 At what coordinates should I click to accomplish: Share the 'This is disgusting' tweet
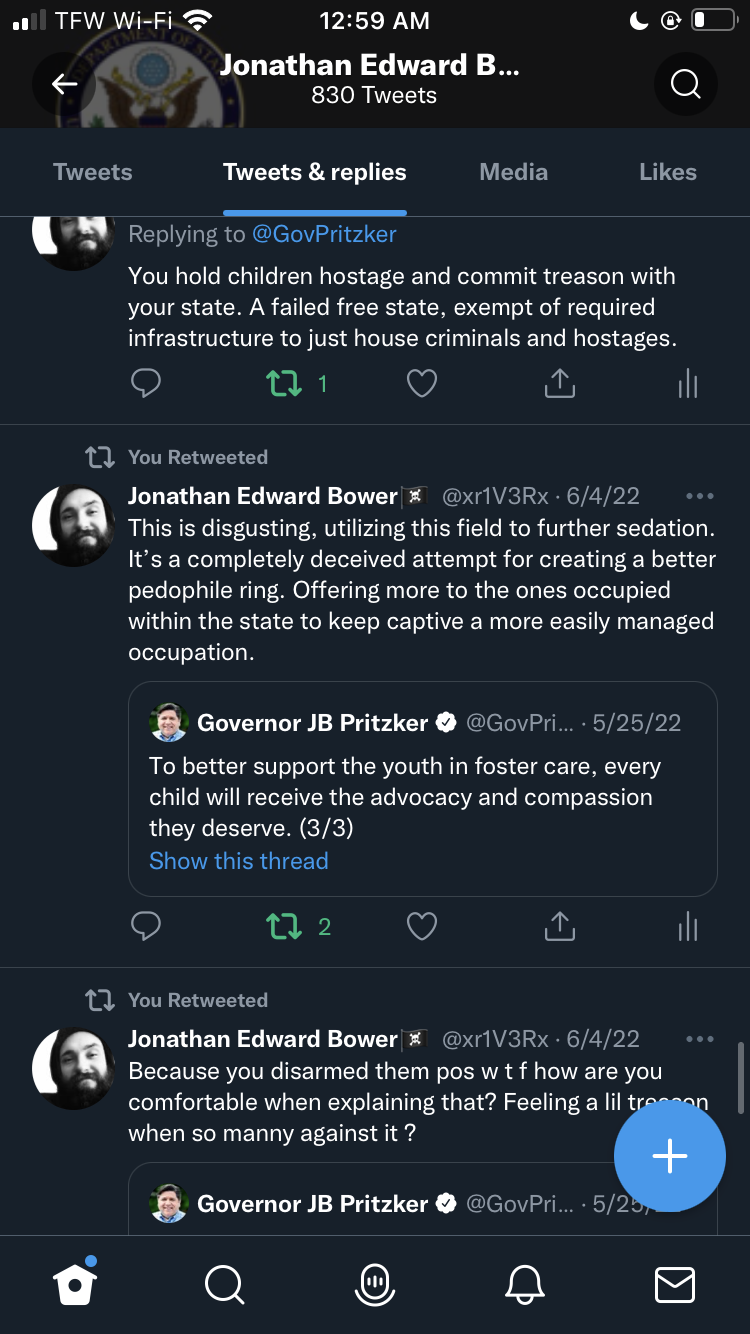point(560,928)
